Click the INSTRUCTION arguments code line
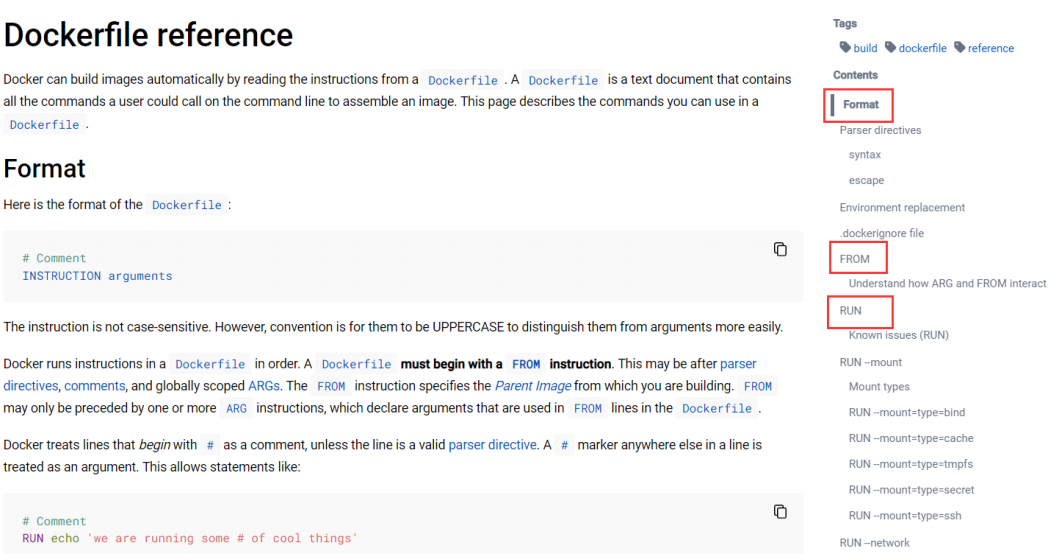Screen dimensions: 1056x560 (97, 276)
